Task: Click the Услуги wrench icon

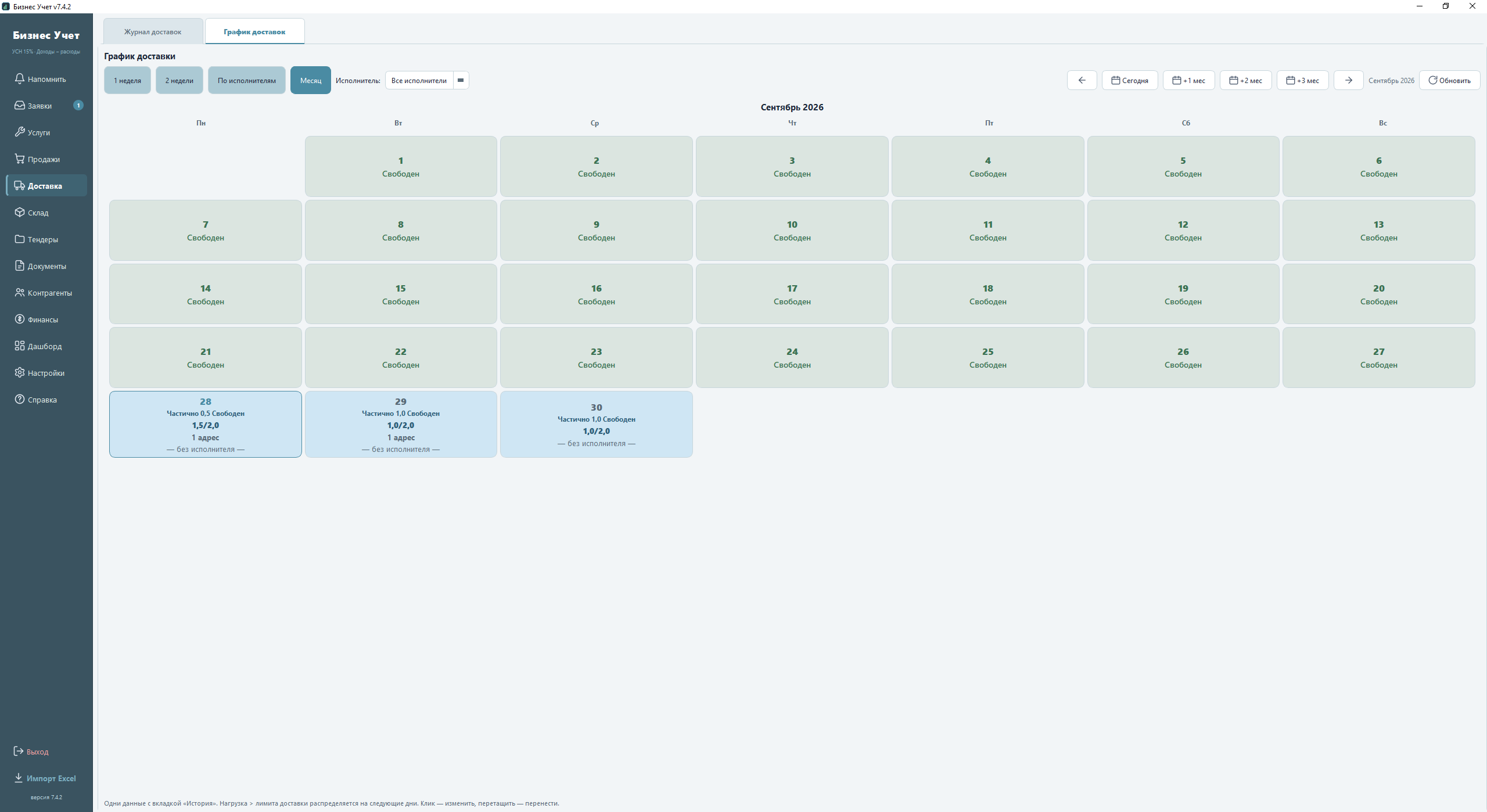Action: (x=20, y=132)
